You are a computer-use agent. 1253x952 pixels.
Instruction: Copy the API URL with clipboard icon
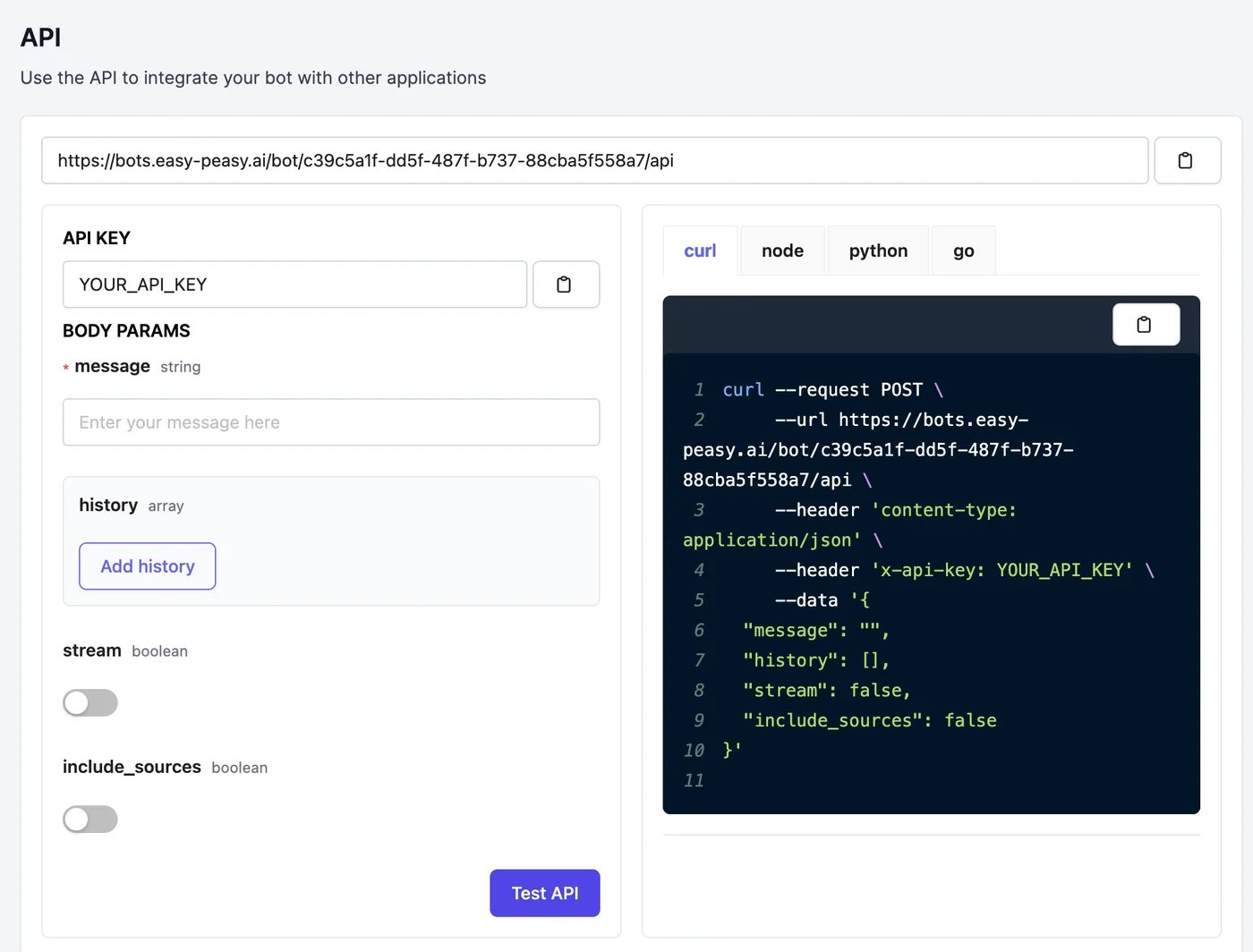tap(1187, 161)
